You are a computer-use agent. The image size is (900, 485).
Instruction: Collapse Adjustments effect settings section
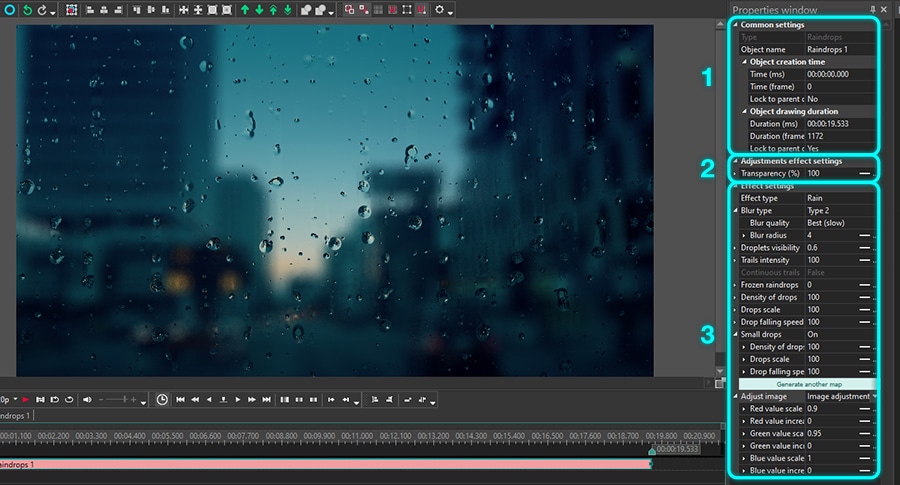[735, 161]
